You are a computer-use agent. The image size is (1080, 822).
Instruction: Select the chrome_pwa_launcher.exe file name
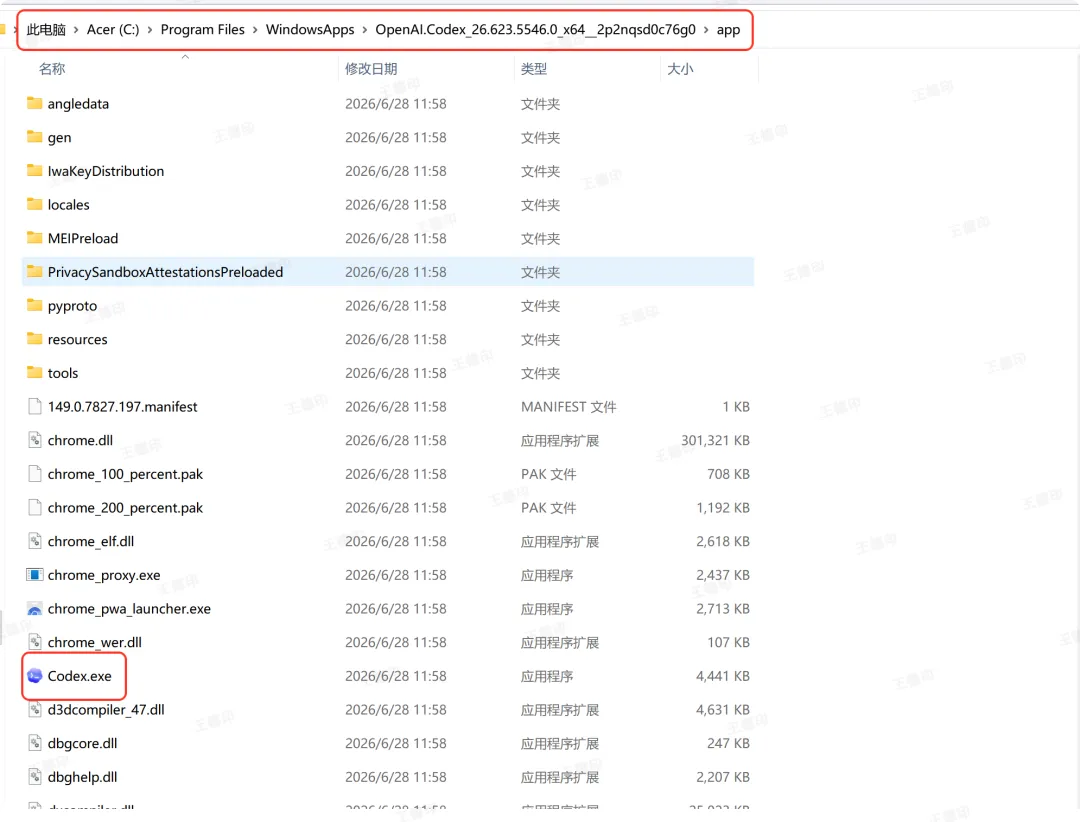click(129, 609)
